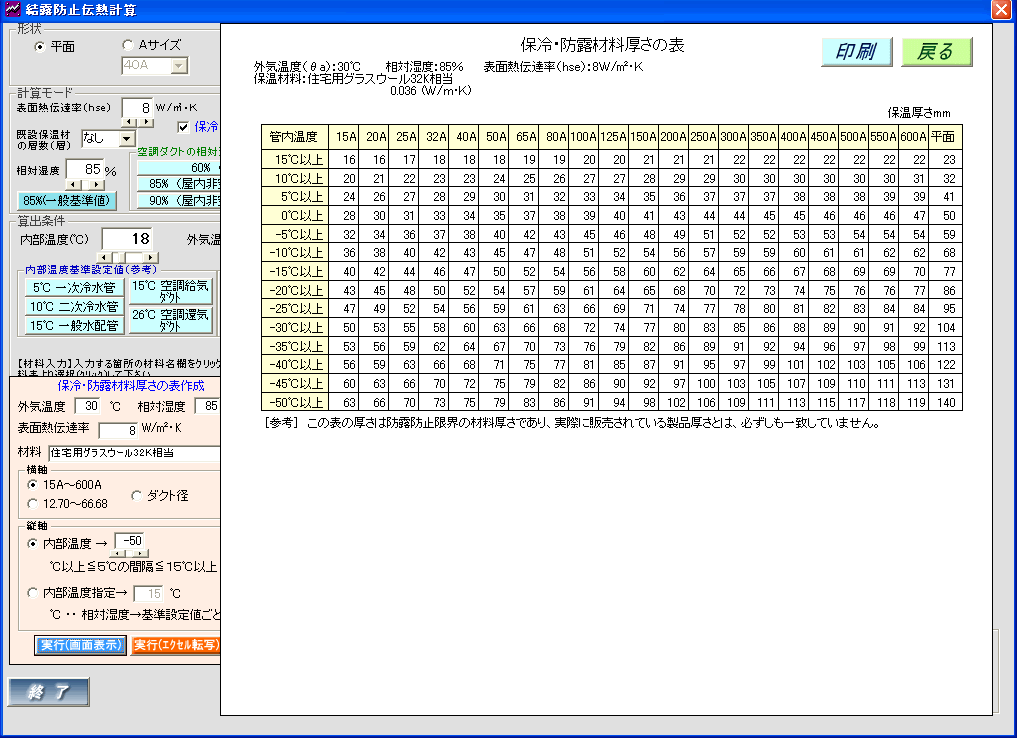Click the 印刷 print button
Image resolution: width=1017 pixels, height=738 pixels.
point(856,52)
